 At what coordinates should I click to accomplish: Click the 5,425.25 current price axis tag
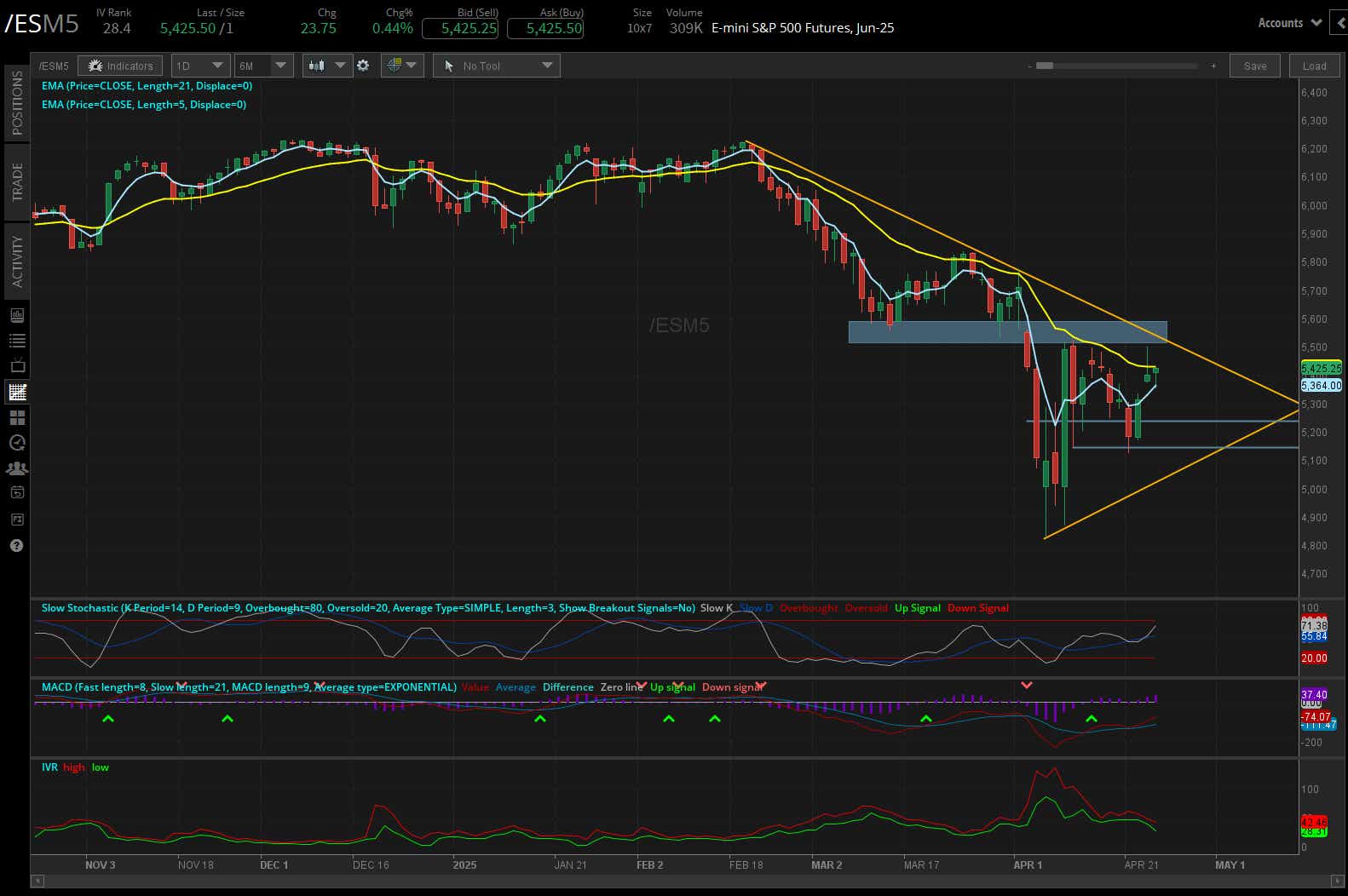click(x=1321, y=369)
